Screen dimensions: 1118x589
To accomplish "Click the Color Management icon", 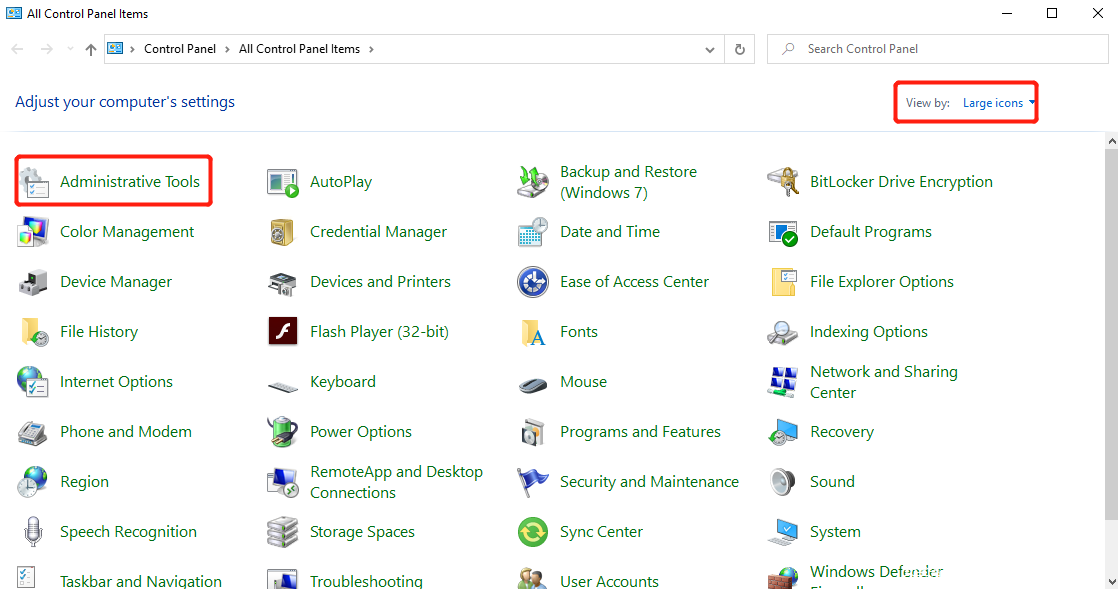I will click(33, 232).
